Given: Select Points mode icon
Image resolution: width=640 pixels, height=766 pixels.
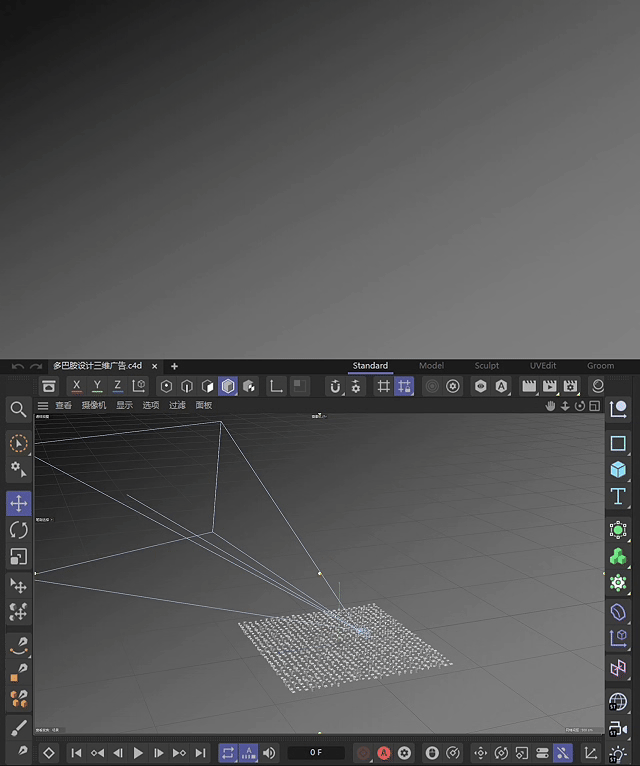Looking at the screenshot, I should pyautogui.click(x=166, y=386).
